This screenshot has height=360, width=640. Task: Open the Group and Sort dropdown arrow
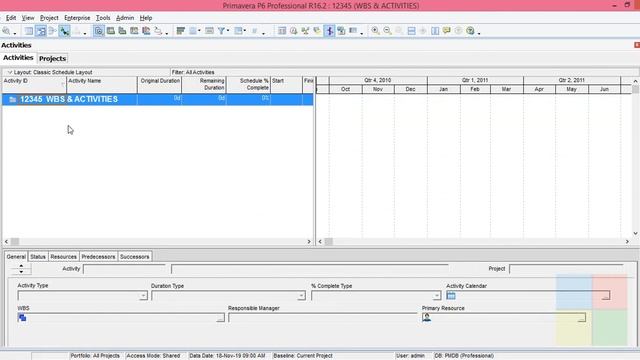[x=245, y=31]
